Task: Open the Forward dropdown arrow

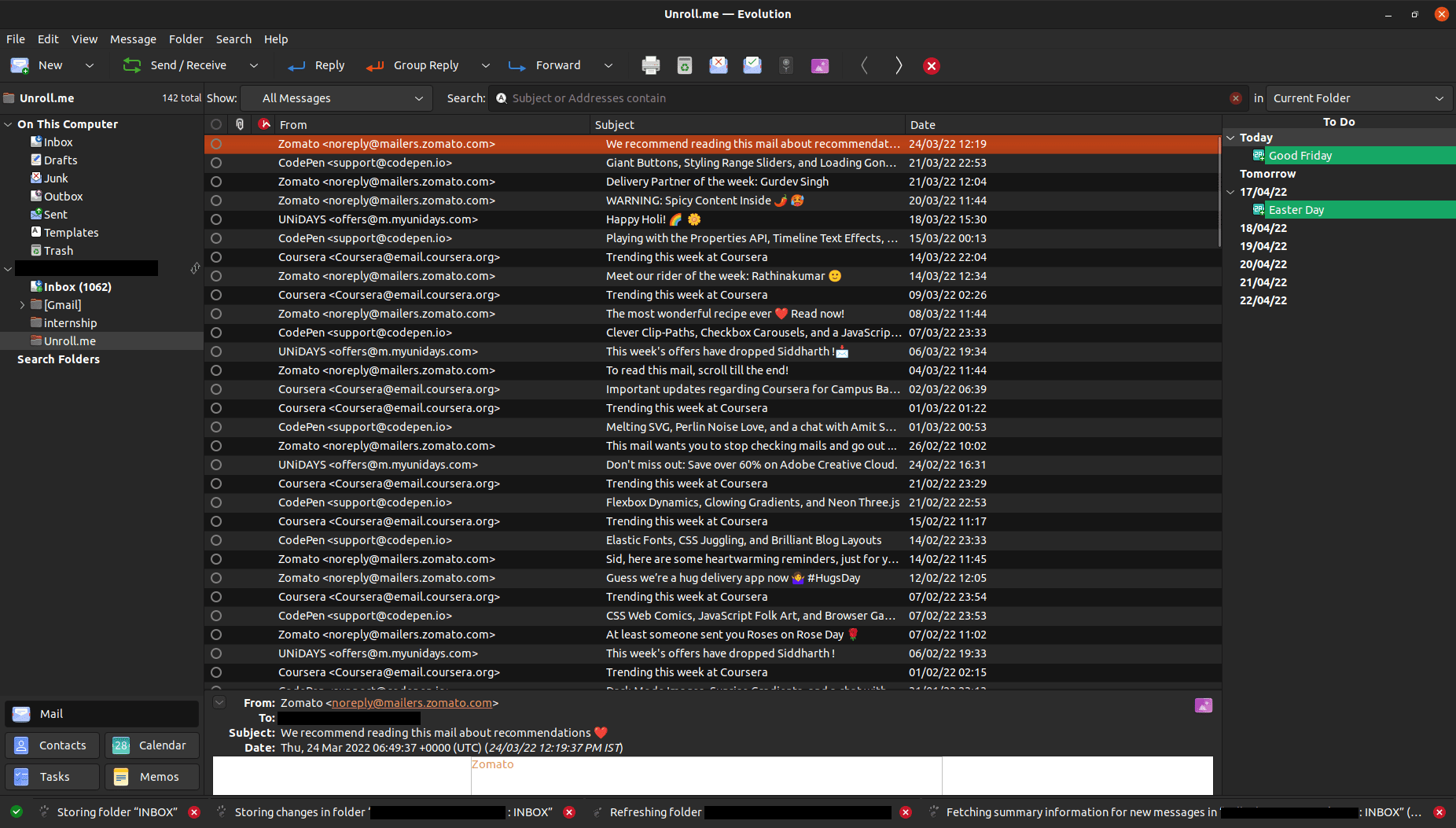Action: pos(608,65)
